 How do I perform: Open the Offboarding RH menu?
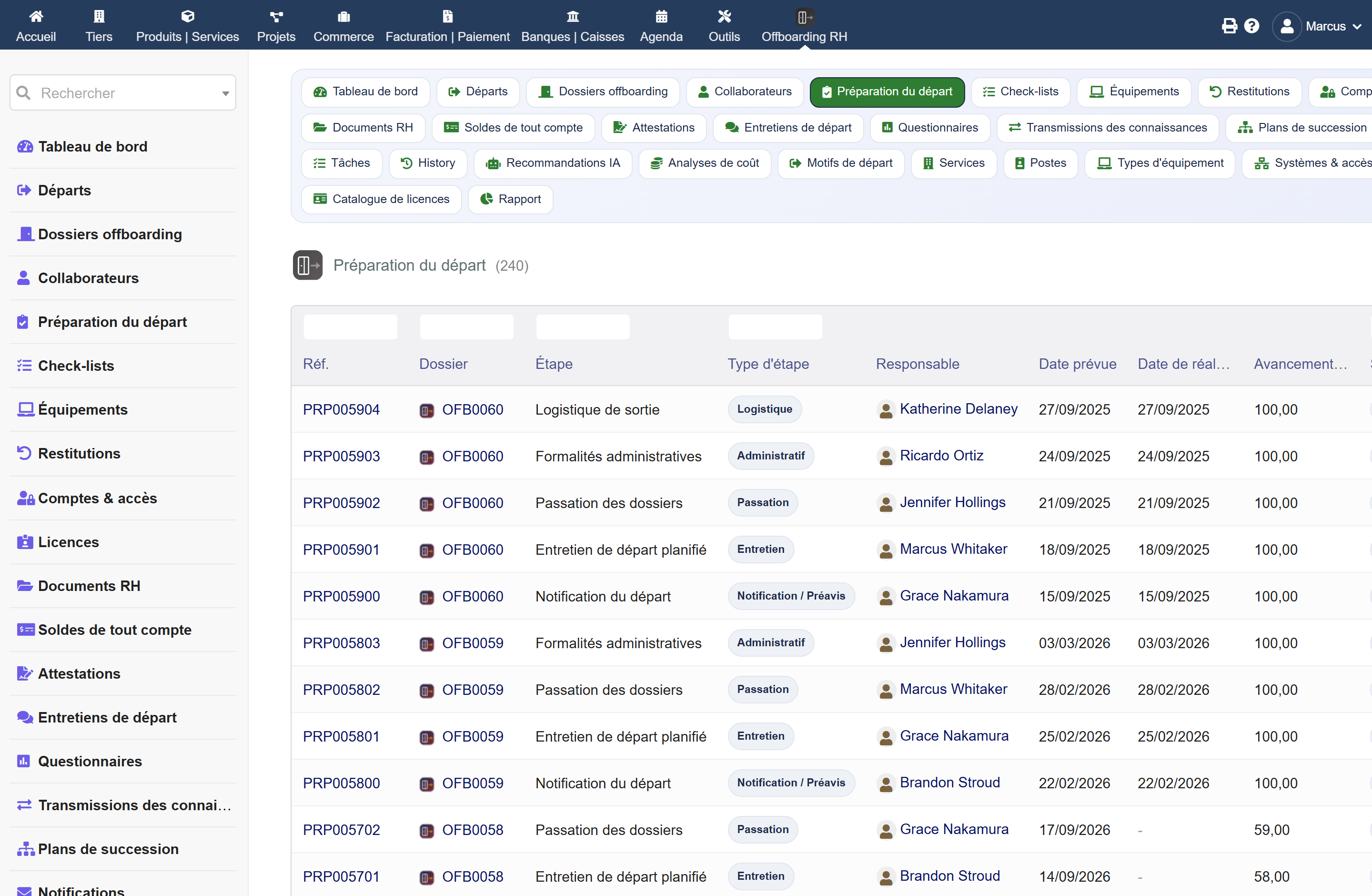pyautogui.click(x=804, y=27)
